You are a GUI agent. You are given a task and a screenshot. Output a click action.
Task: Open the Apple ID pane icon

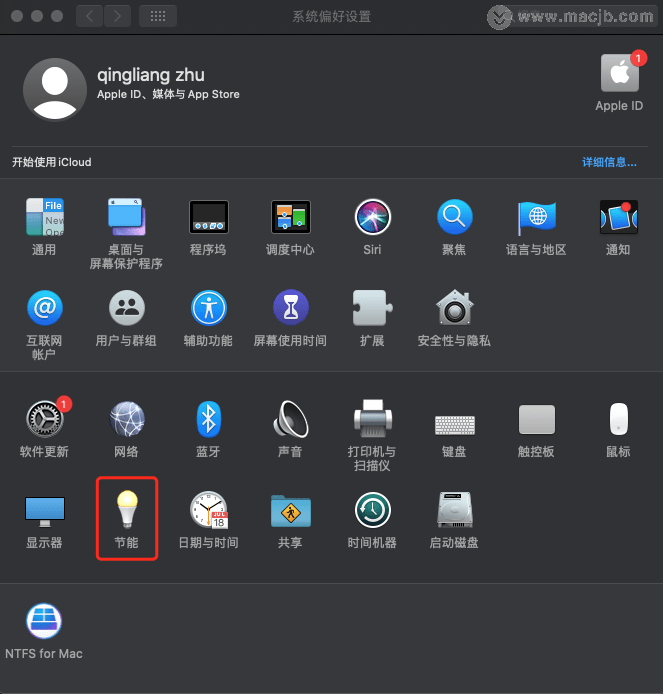click(x=620, y=73)
